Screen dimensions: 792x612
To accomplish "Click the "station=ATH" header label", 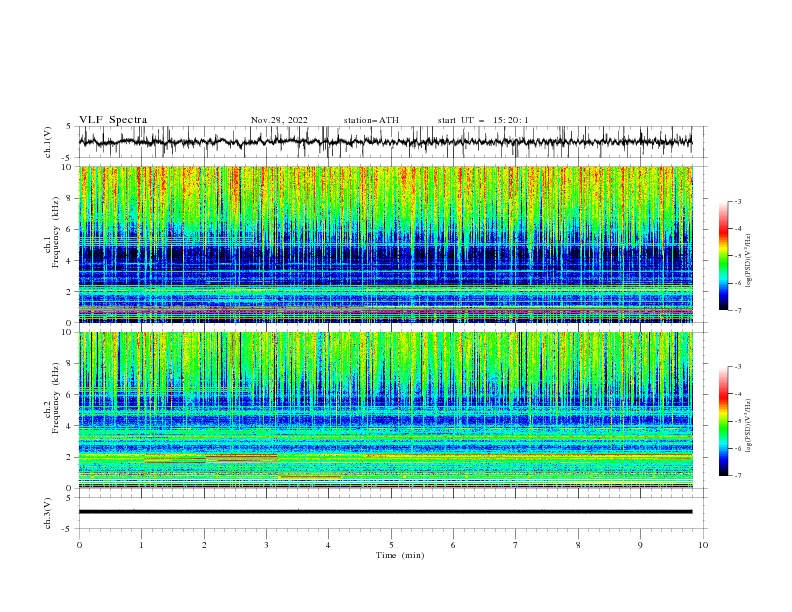I will point(371,120).
